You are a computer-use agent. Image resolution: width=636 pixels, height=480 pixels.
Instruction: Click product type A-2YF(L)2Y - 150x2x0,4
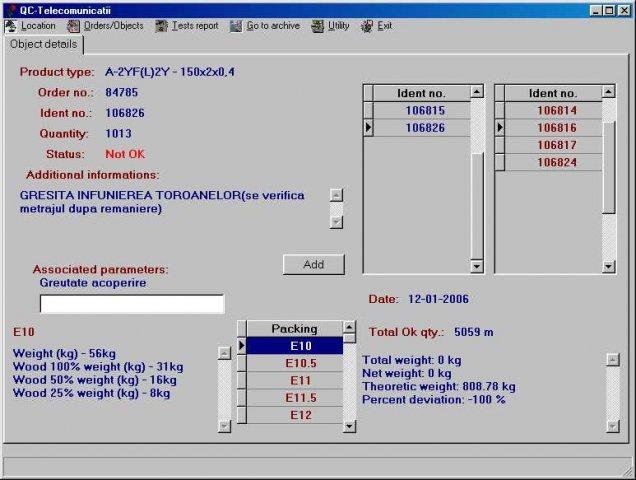pos(170,72)
